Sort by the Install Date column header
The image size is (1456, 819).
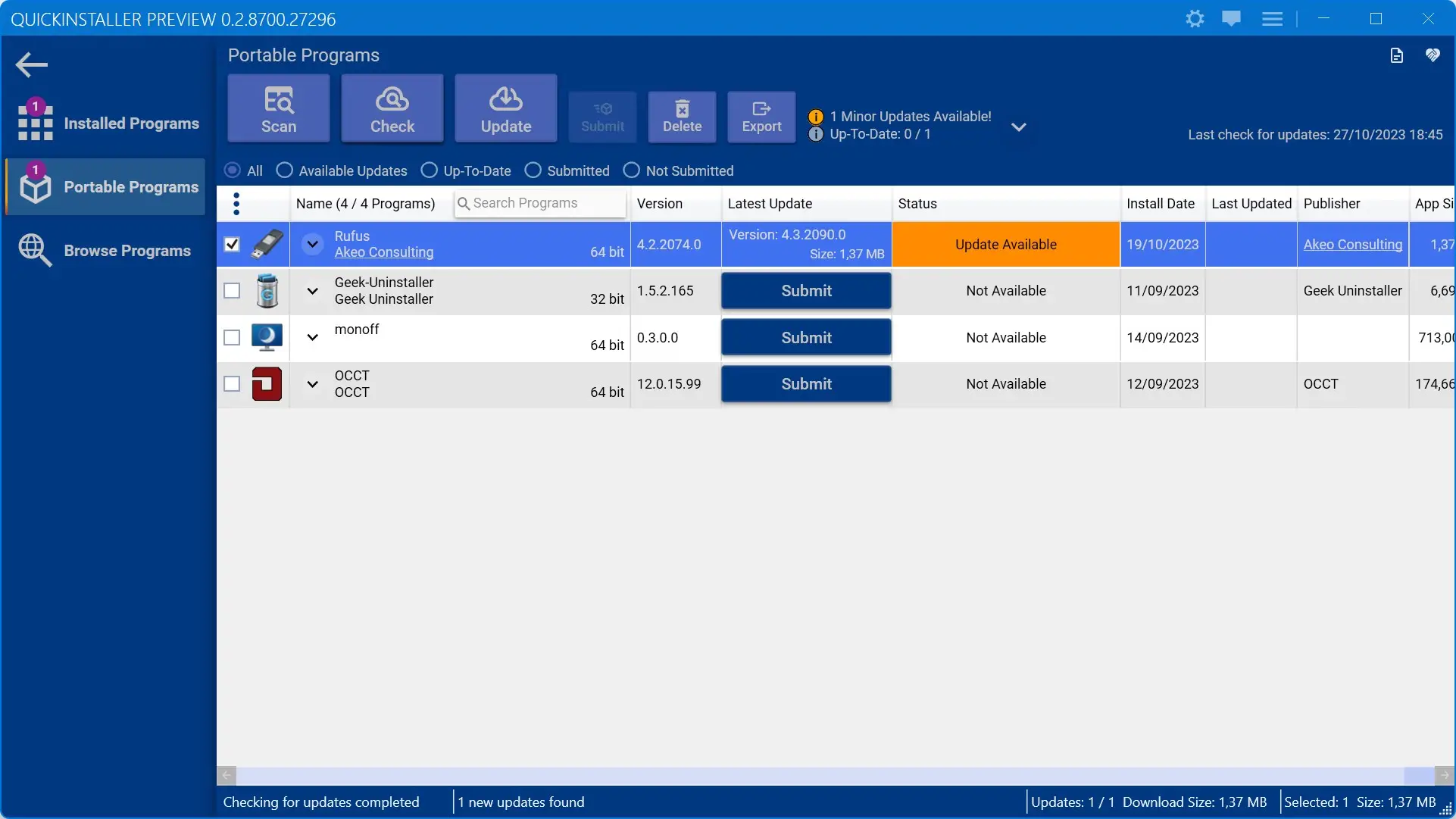click(x=1163, y=204)
